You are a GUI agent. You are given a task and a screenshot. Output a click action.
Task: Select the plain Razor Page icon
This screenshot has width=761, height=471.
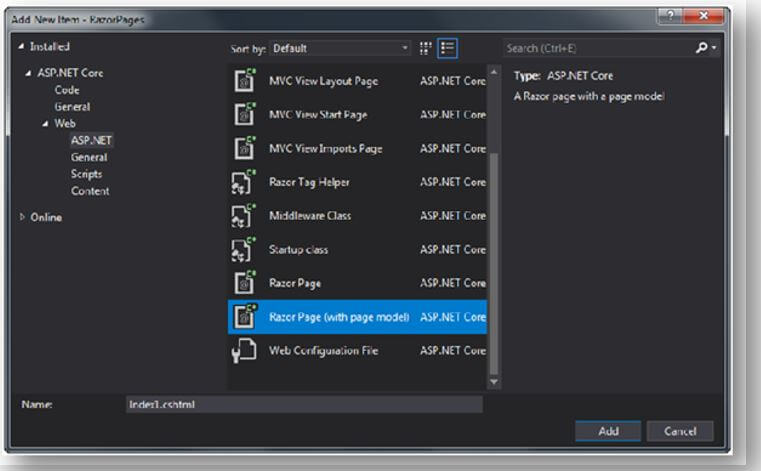[242, 283]
